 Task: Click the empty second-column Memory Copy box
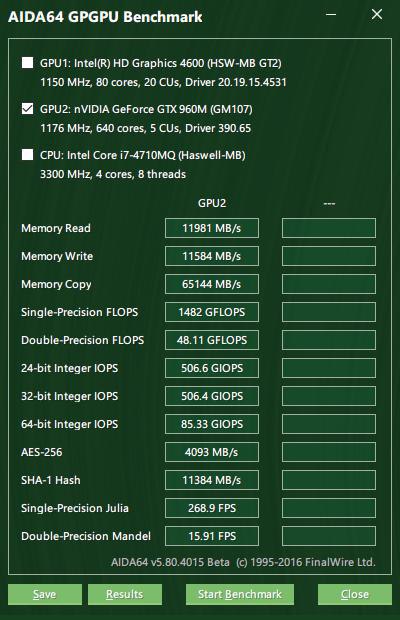(x=329, y=284)
